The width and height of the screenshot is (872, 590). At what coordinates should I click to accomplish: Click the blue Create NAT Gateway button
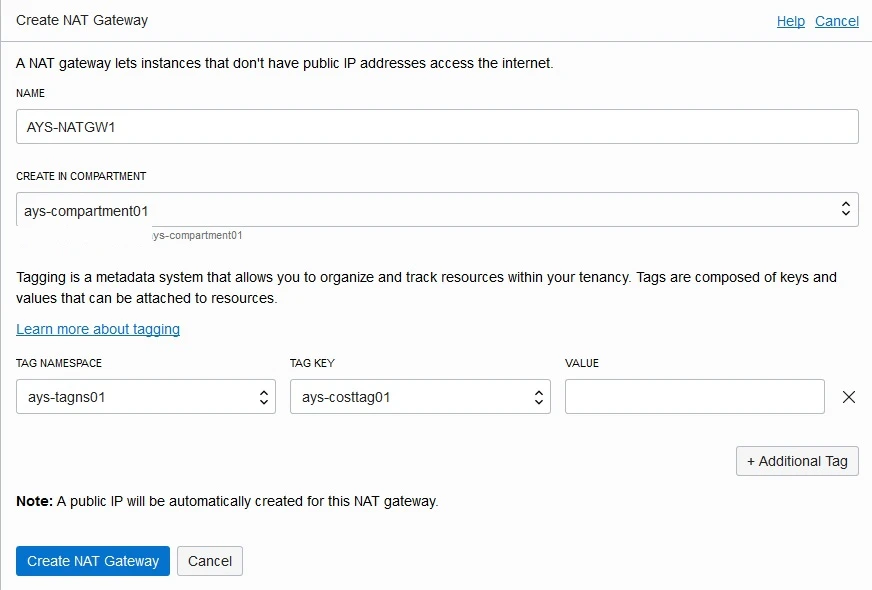[93, 561]
